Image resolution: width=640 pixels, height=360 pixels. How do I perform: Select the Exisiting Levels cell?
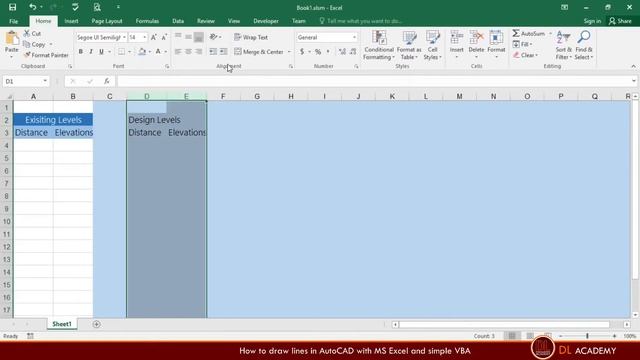coord(53,120)
